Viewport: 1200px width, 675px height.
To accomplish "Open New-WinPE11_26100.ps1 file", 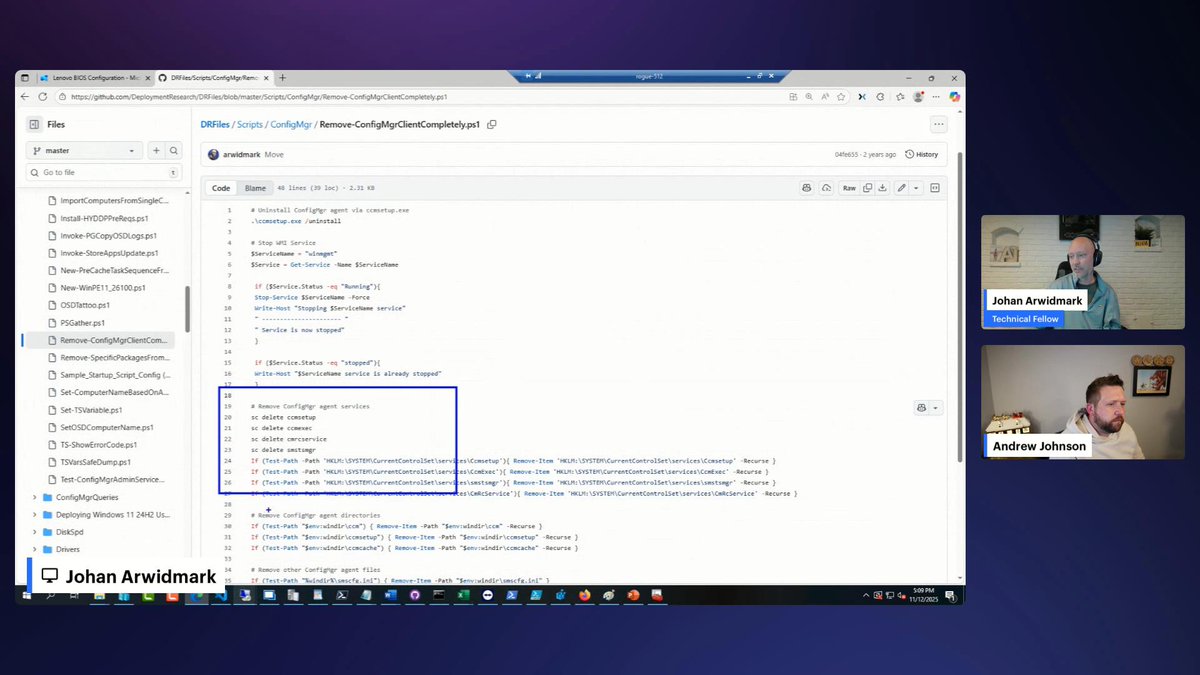I will 103,287.
